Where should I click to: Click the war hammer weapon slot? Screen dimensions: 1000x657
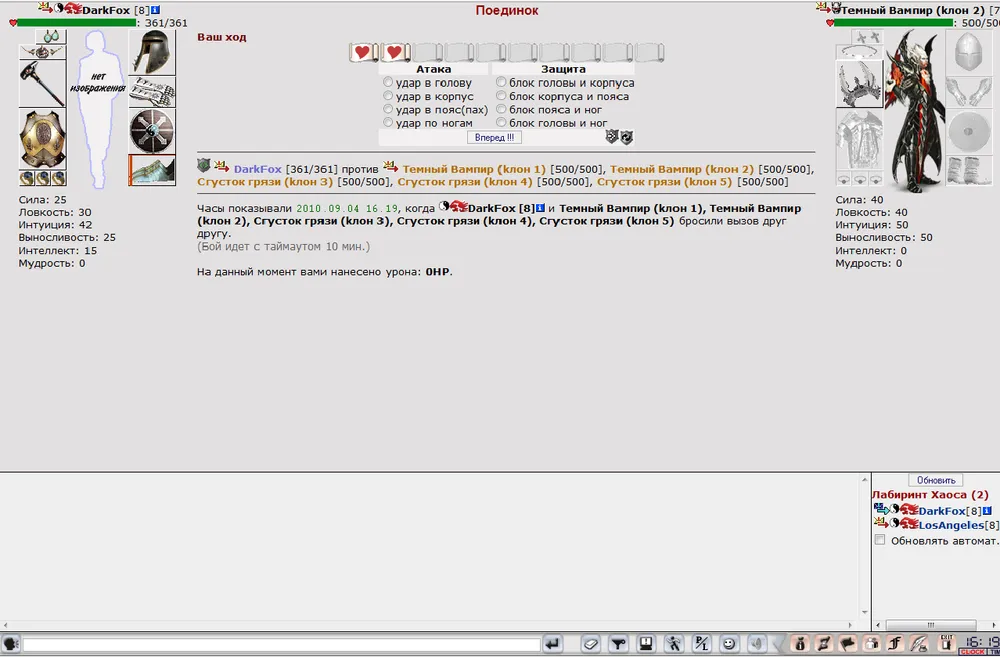pyautogui.click(x=42, y=82)
